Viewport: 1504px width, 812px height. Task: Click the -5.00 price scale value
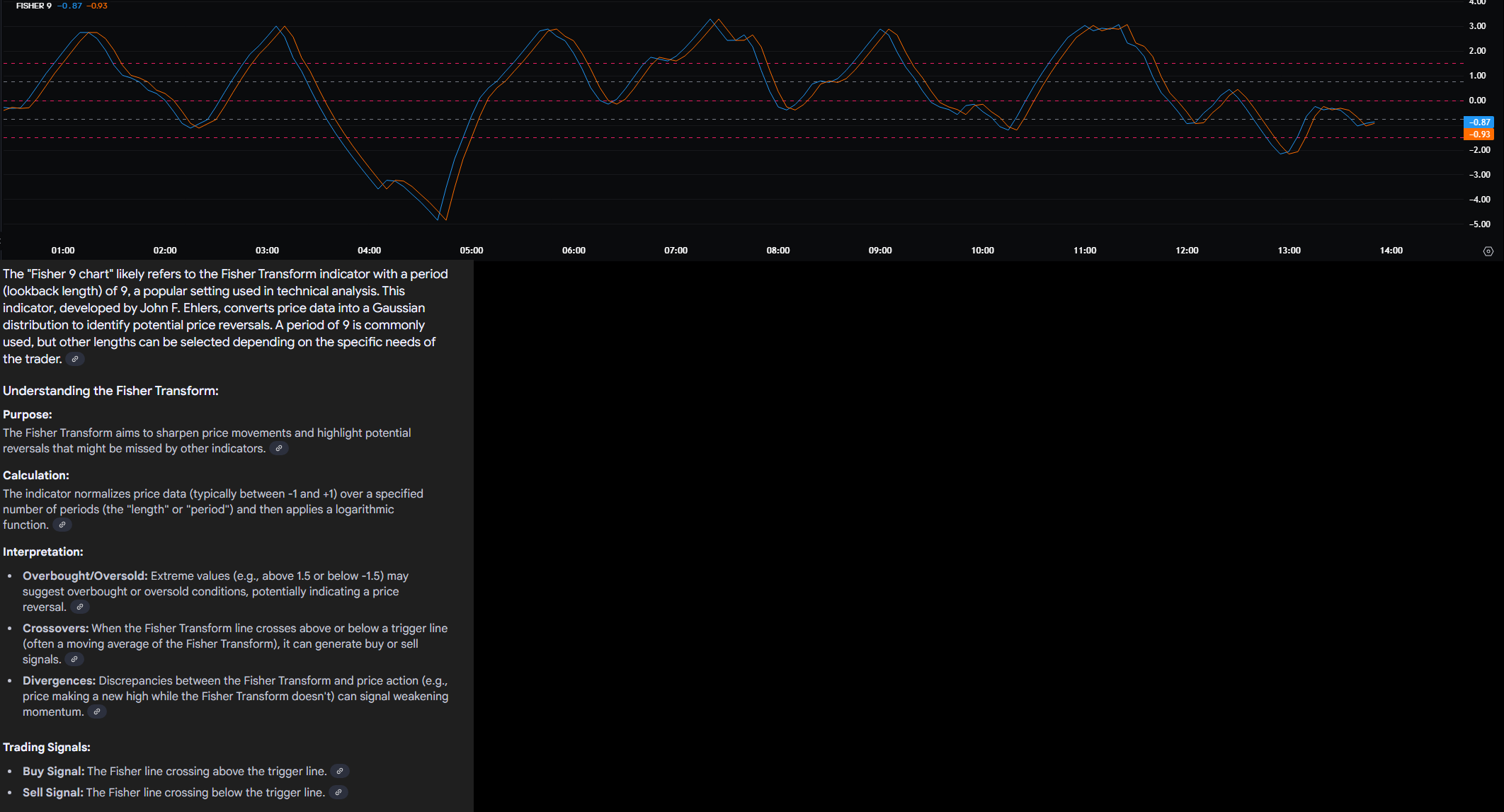click(x=1479, y=224)
